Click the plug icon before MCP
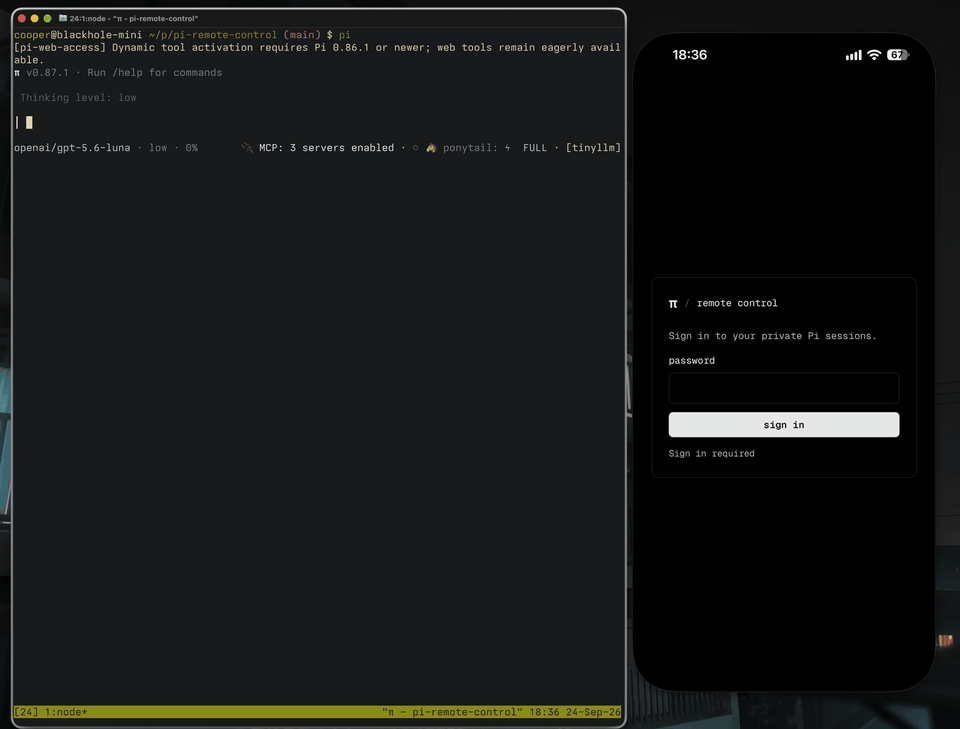This screenshot has width=960, height=729. click(x=247, y=148)
